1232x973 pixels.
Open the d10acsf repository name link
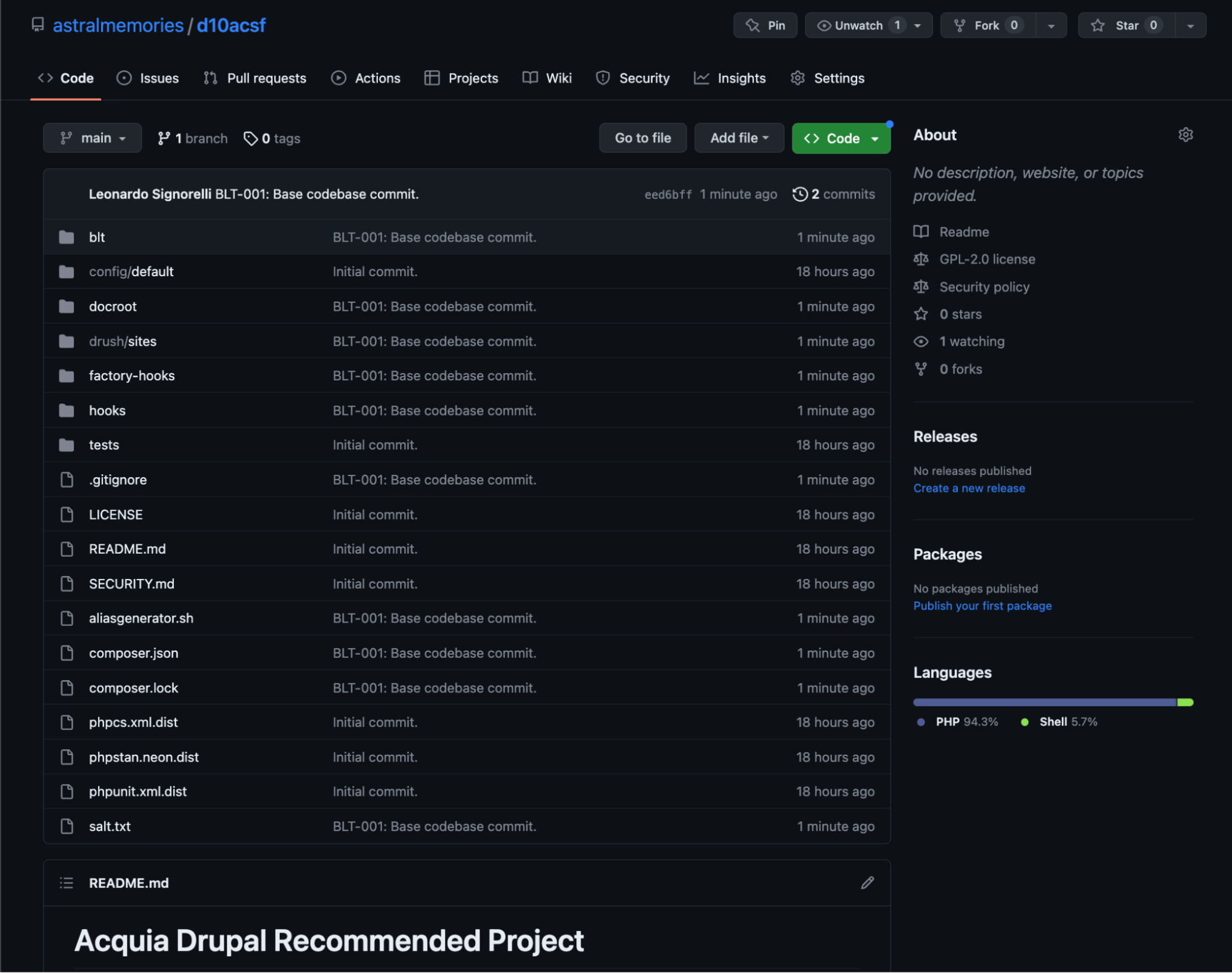[231, 25]
